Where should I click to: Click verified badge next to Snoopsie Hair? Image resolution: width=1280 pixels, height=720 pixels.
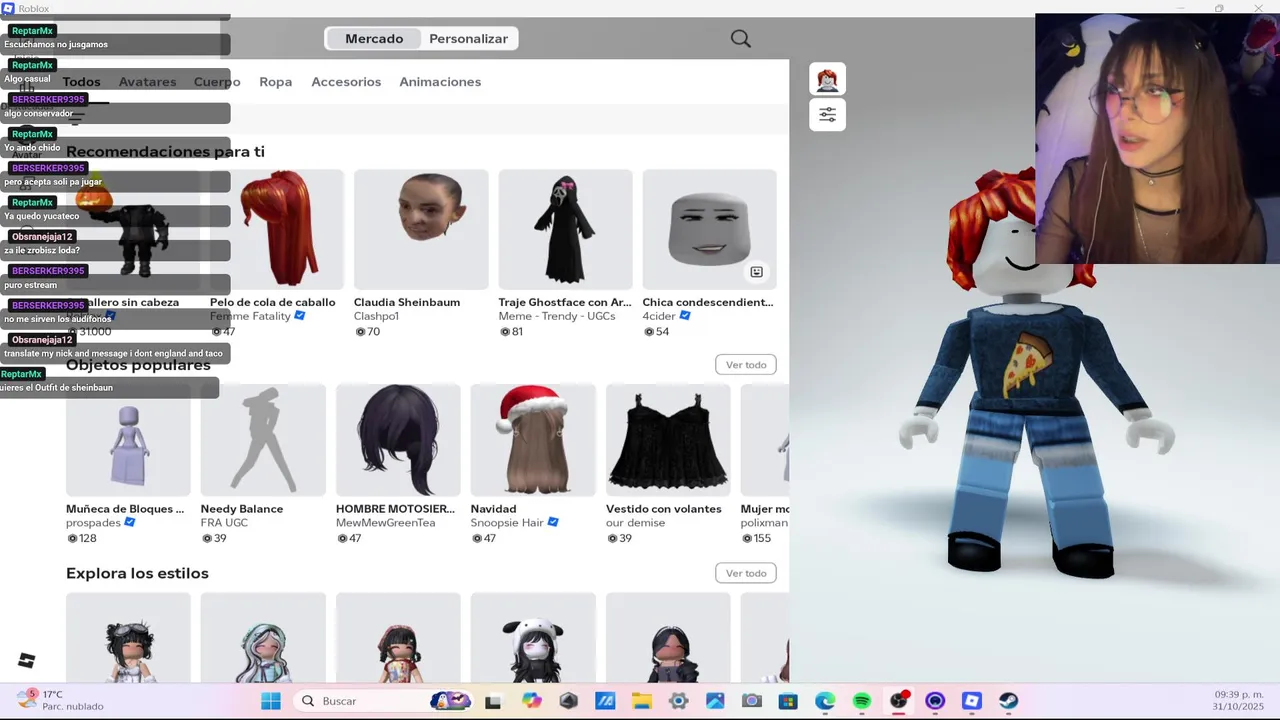click(x=553, y=522)
